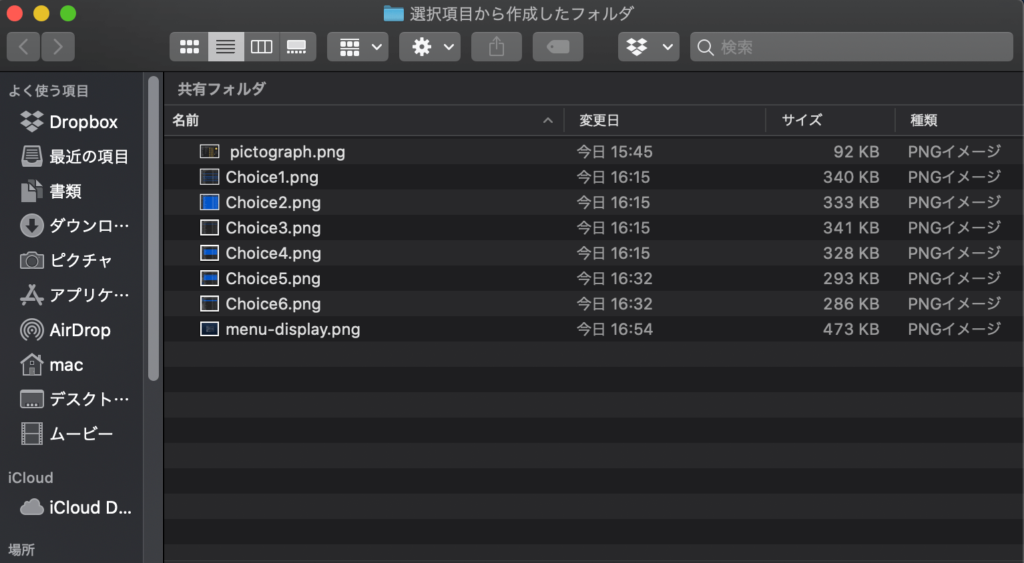This screenshot has width=1024, height=563.
Task: Open the item grouping dropdown
Action: (358, 46)
